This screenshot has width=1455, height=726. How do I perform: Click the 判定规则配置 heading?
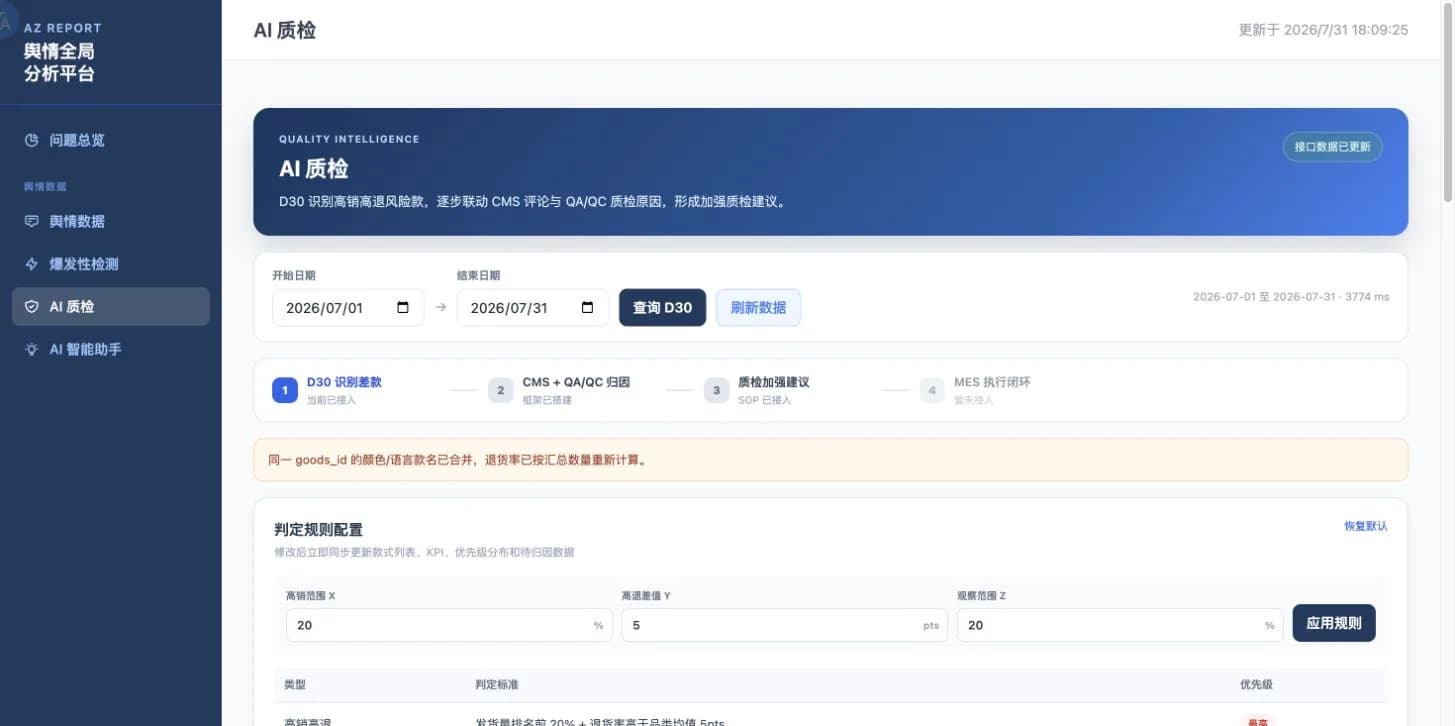tap(319, 530)
